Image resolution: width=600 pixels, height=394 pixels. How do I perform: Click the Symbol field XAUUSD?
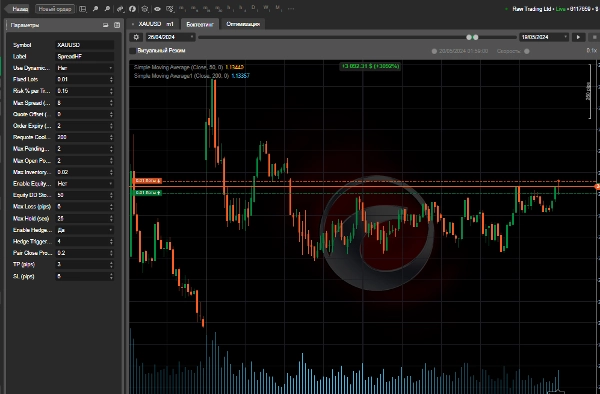(x=85, y=45)
